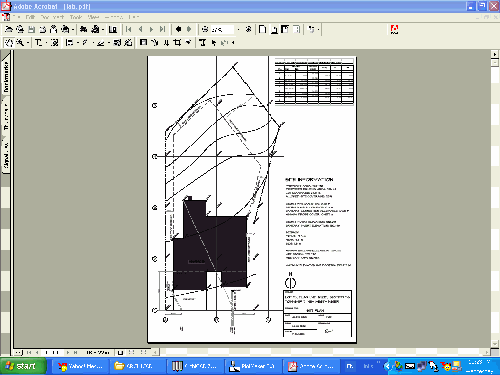Click status bar First Page arrow
Screen dimensions: 500x375
click(x=29, y=352)
